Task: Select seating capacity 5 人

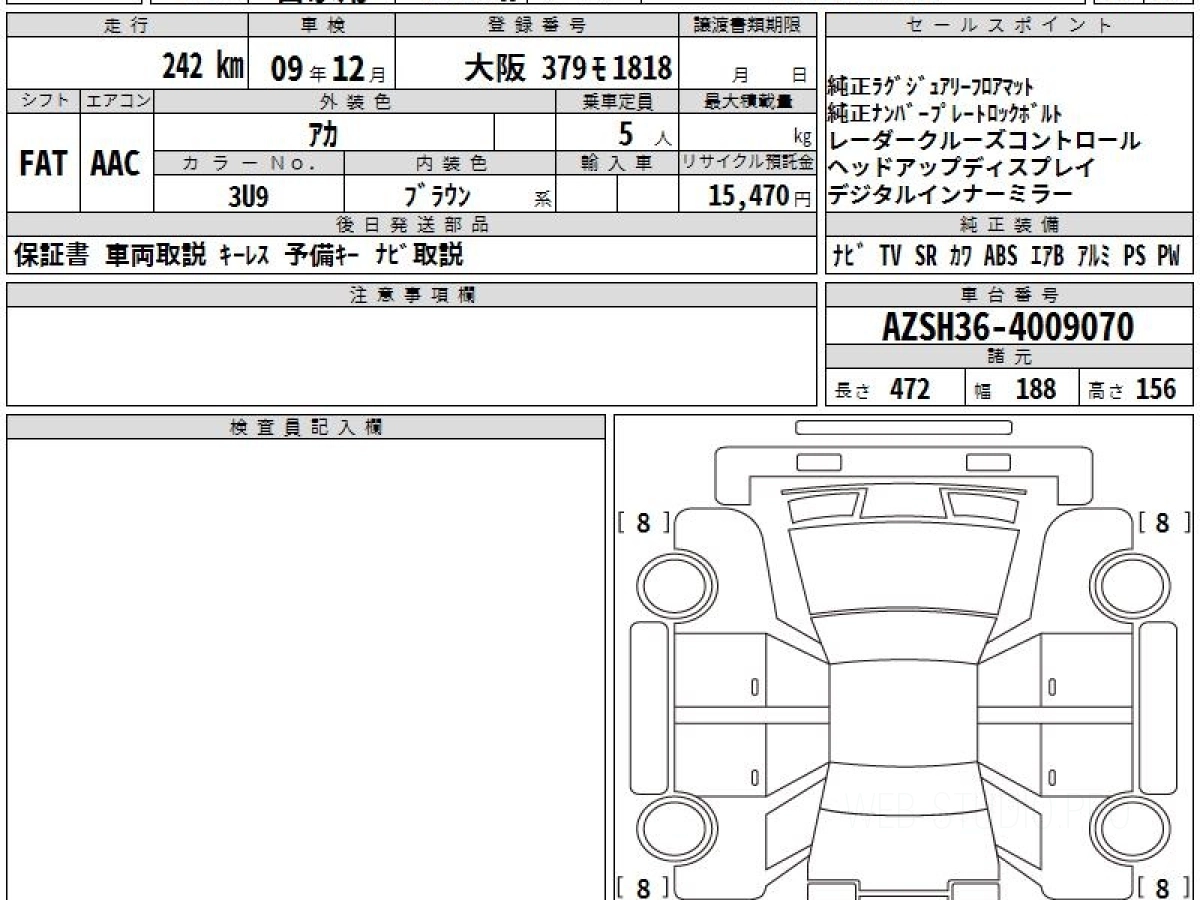Action: [x=646, y=133]
